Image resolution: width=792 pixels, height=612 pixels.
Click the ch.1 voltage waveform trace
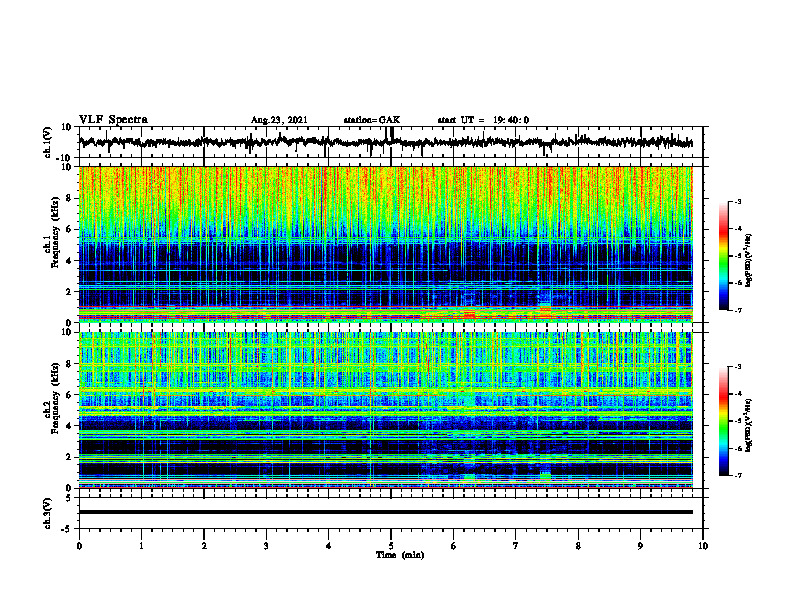tap(385, 142)
